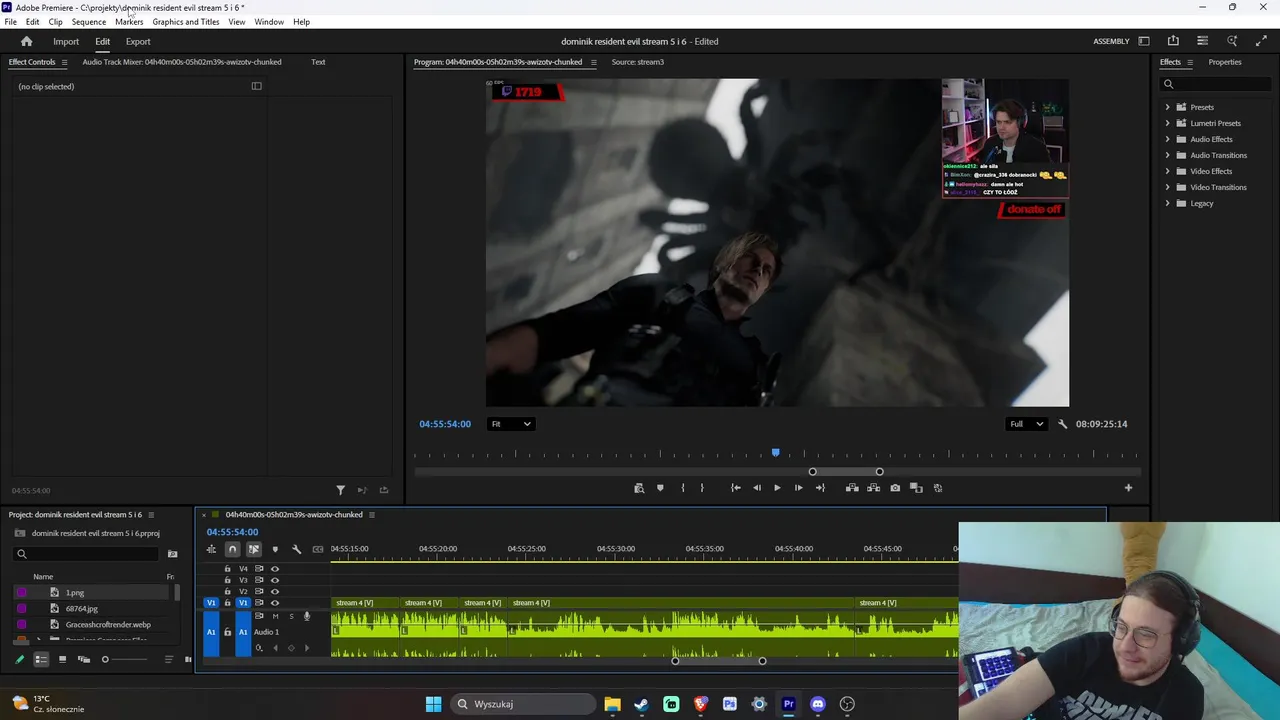Click the Home icon in header
The height and width of the screenshot is (720, 1280).
27,42
